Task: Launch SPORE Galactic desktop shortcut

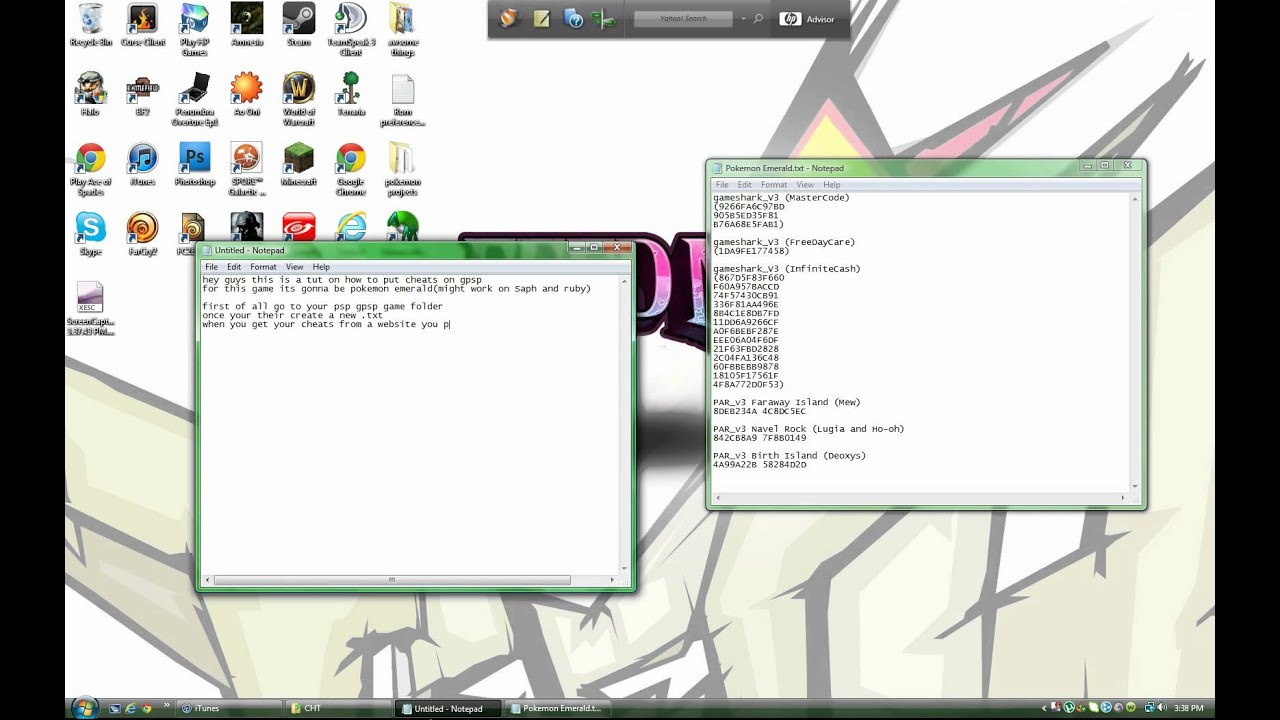Action: [247, 169]
